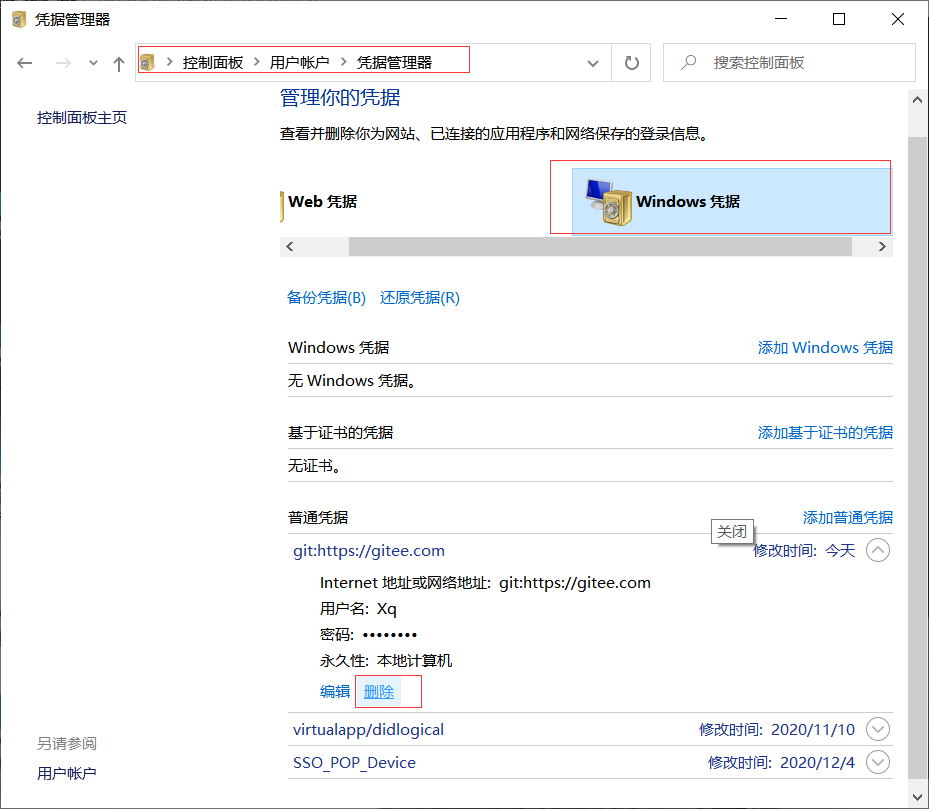Expand the virtualapp/didlogical credential details

[877, 729]
